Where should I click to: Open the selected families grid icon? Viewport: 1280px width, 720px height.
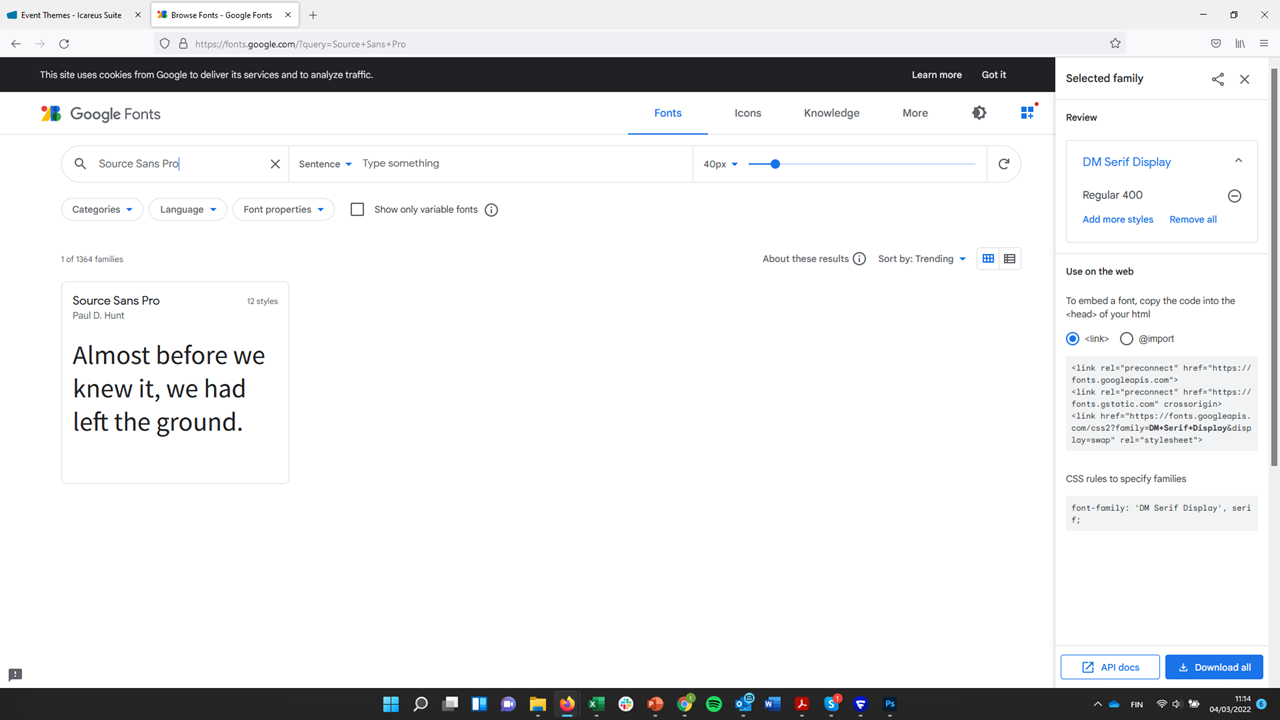(x=1027, y=113)
